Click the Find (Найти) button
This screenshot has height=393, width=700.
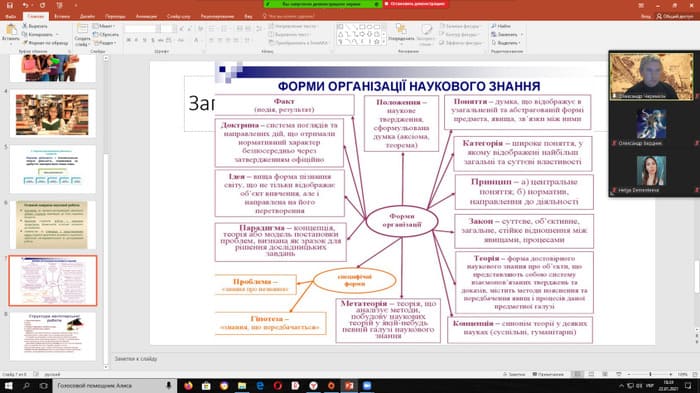[501, 26]
